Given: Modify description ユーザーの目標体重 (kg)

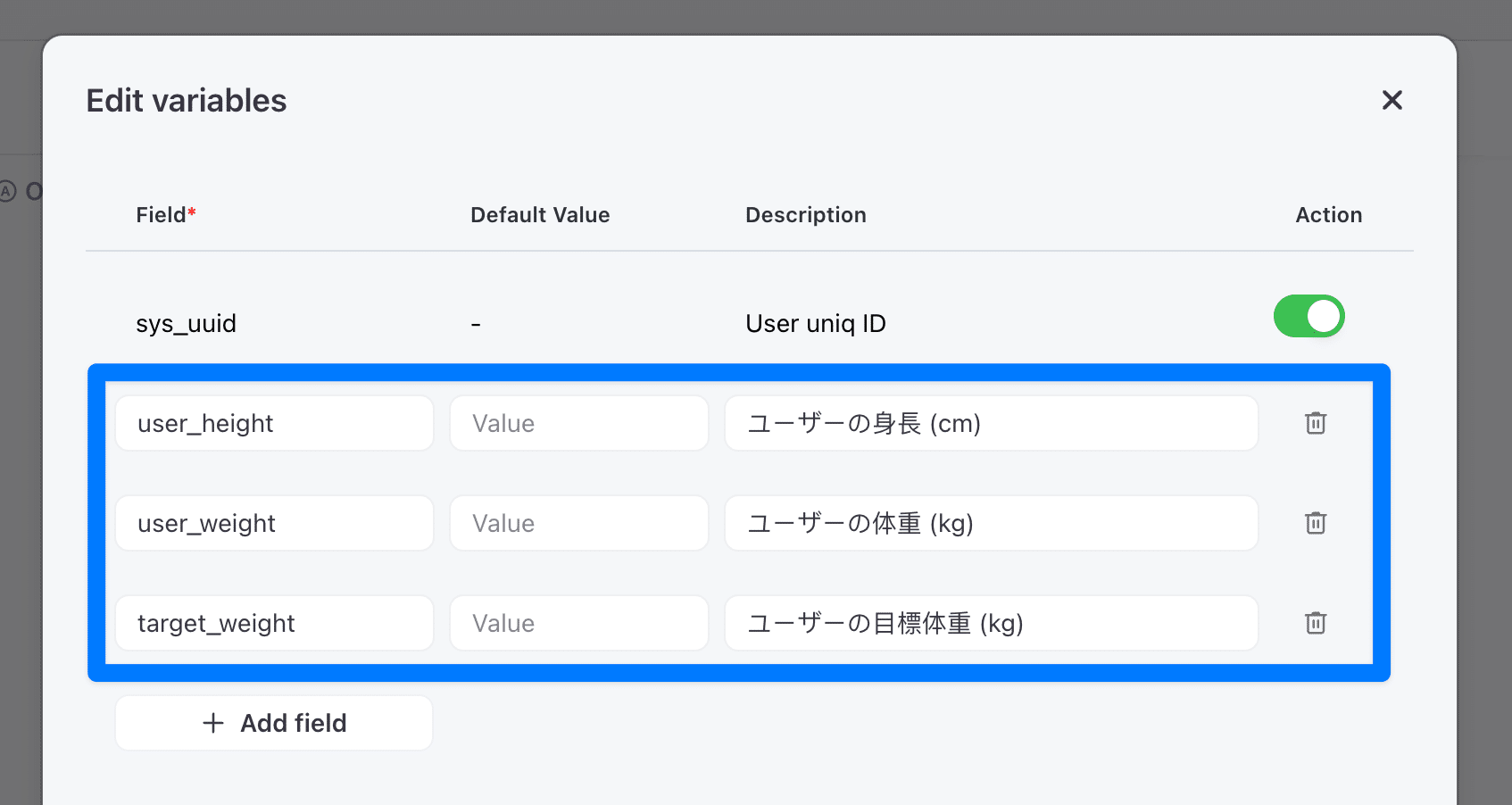Looking at the screenshot, I should [991, 623].
